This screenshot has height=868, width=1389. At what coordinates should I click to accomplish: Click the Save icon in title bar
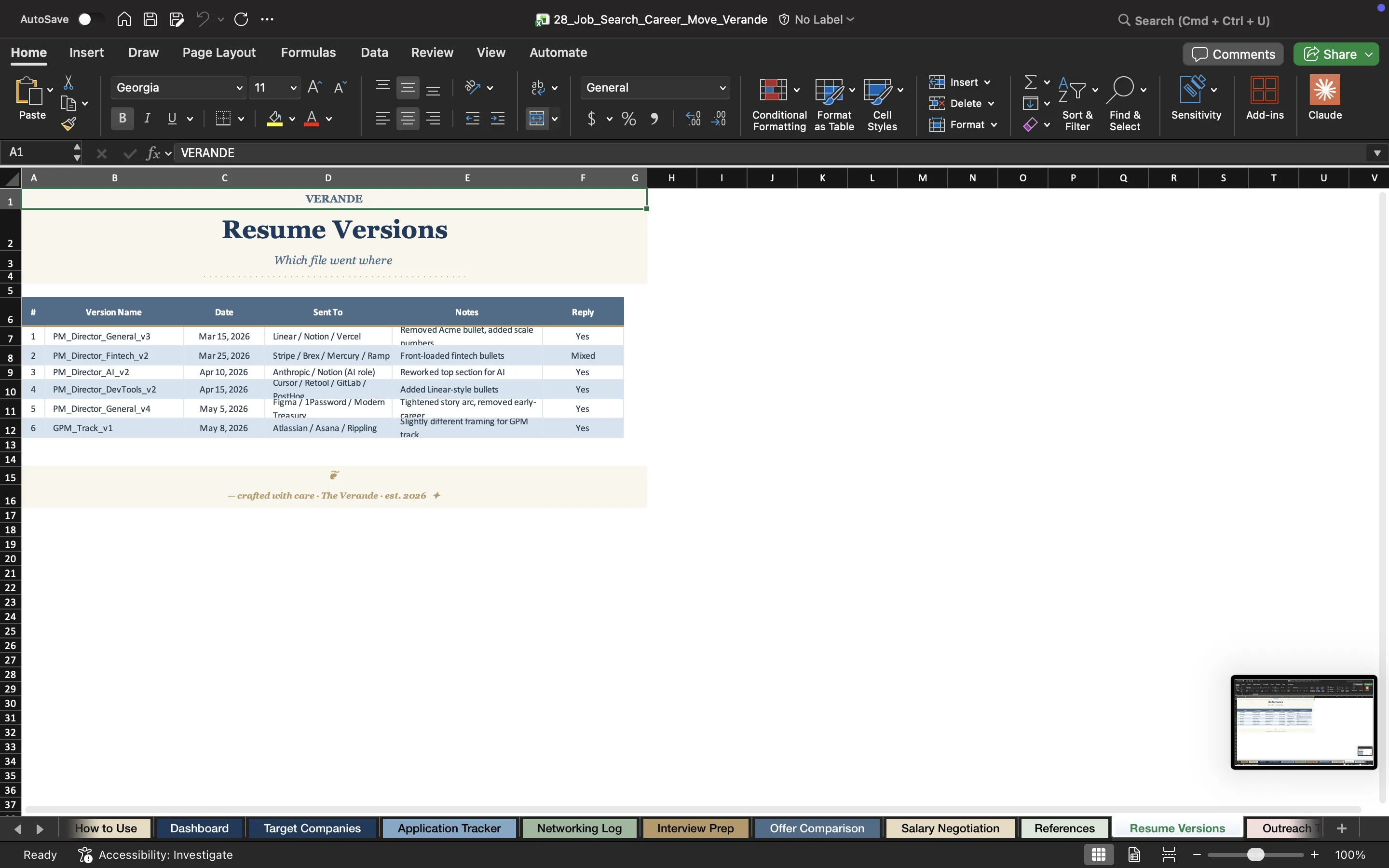(150, 19)
